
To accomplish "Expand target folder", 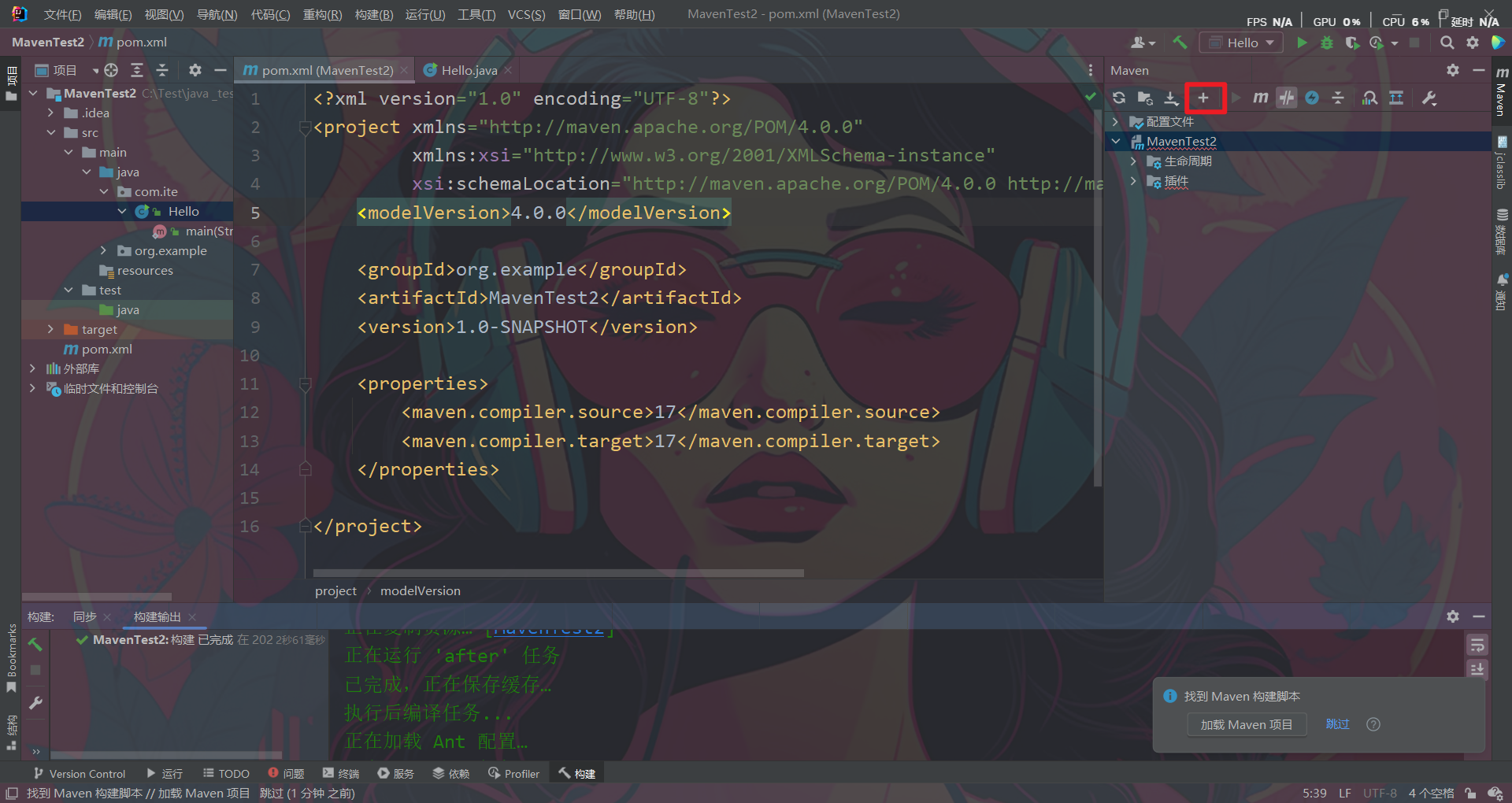I will coord(51,329).
